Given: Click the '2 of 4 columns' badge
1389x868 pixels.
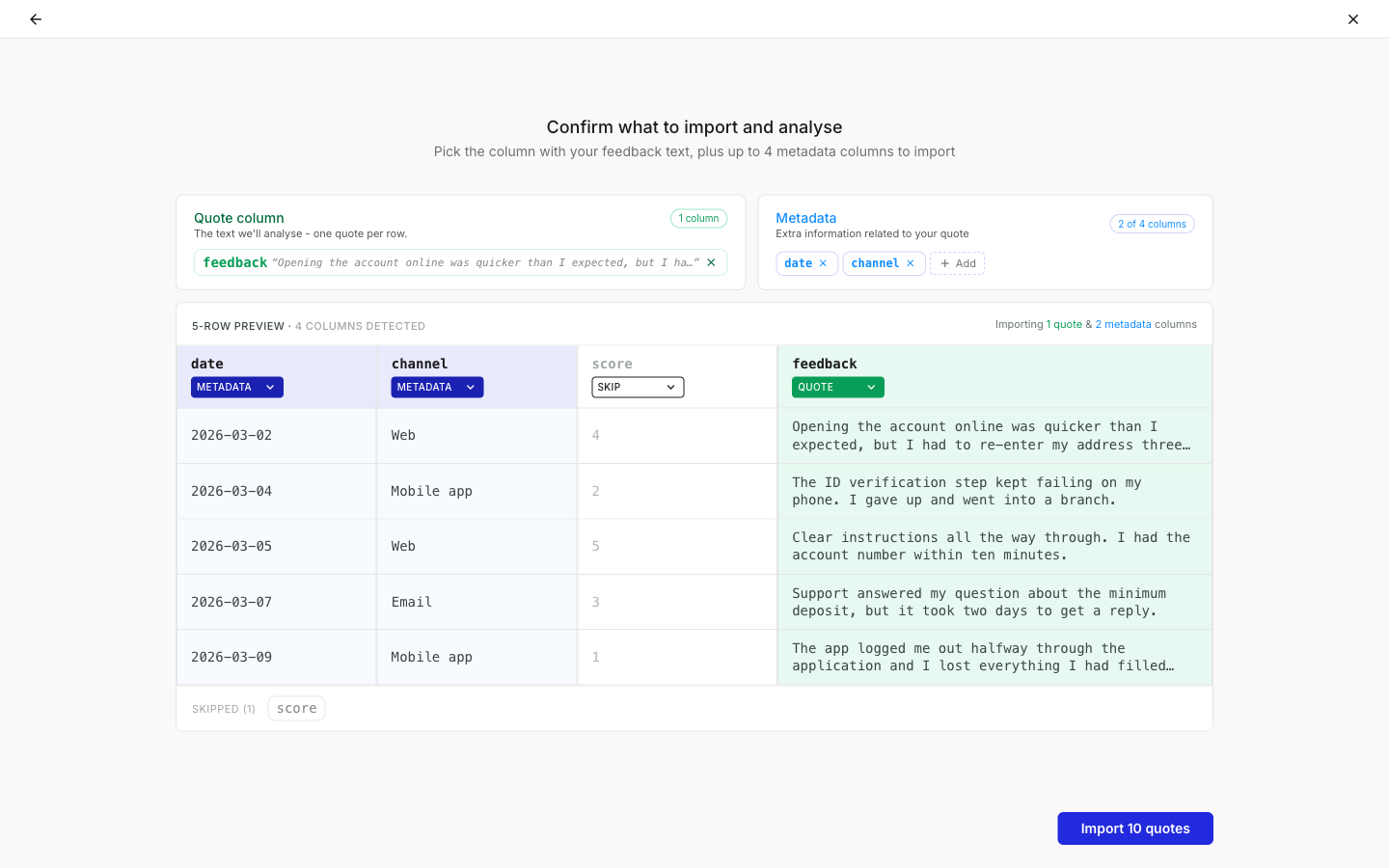Looking at the screenshot, I should (x=1152, y=224).
